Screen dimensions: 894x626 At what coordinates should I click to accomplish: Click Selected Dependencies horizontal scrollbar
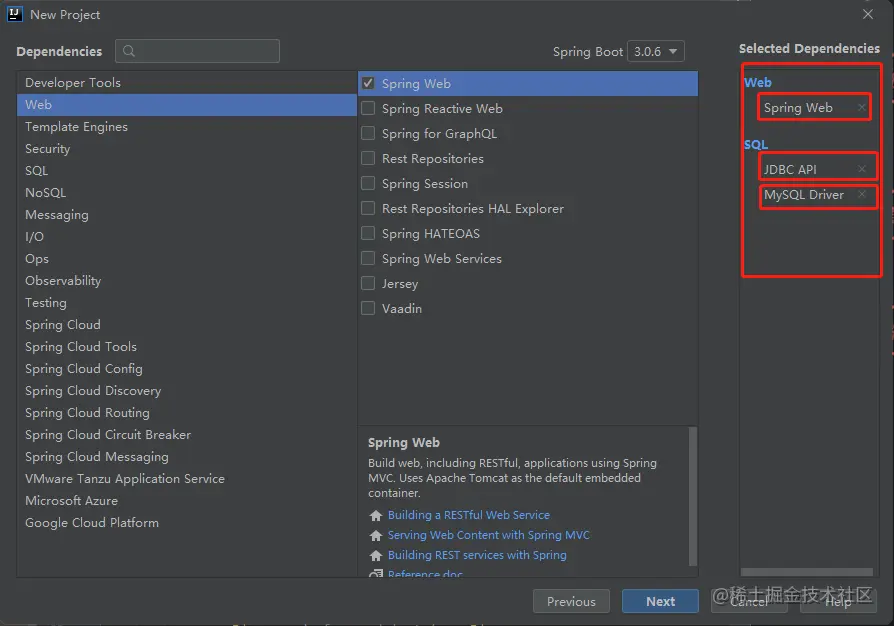[x=806, y=572]
